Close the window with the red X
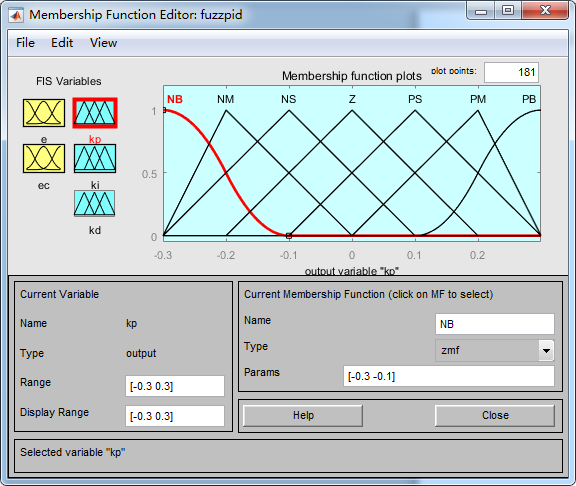Viewport: 576px width, 486px height. 545,10
